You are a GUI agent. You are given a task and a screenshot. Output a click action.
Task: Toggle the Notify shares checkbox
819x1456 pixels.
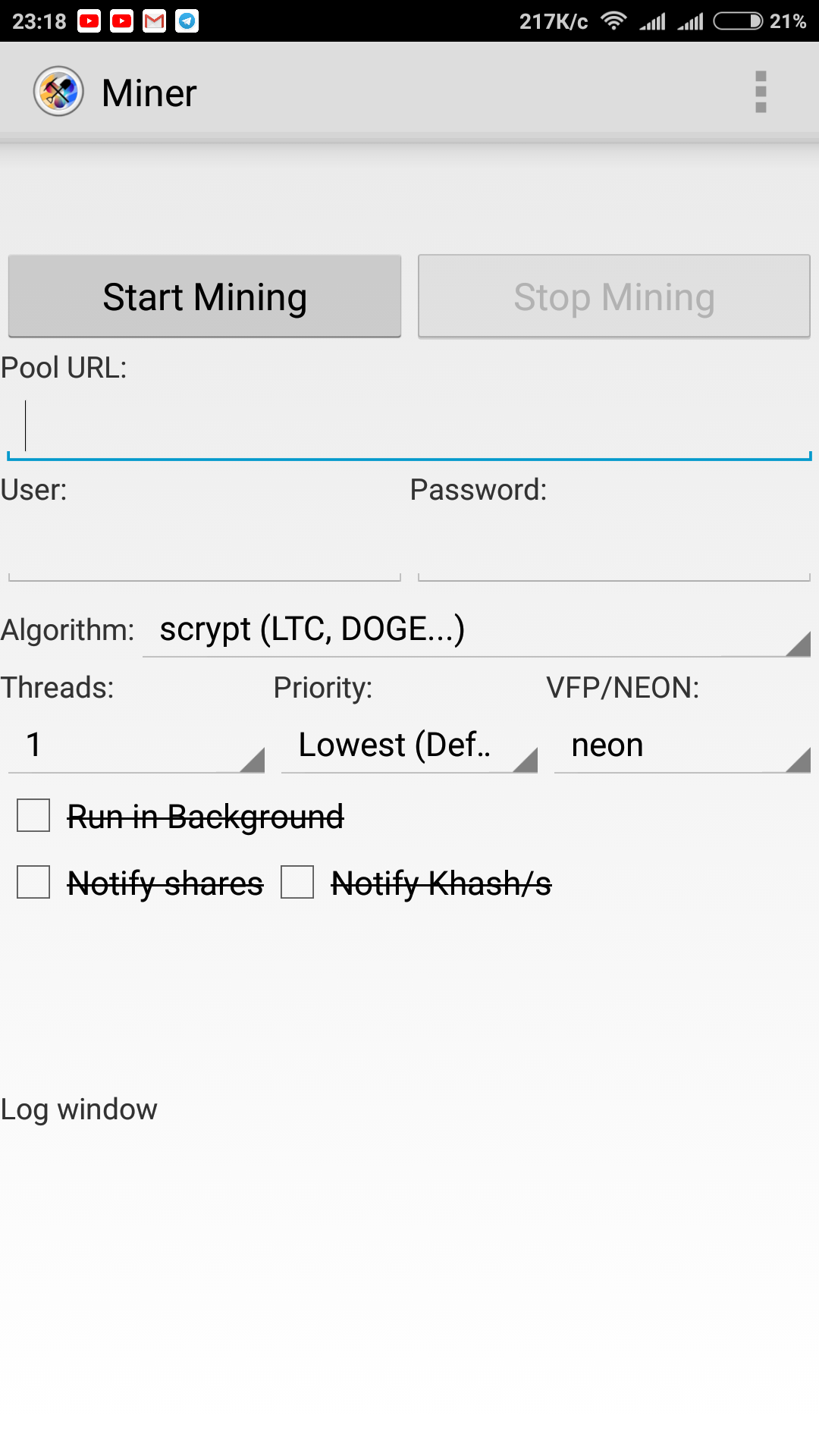pos(33,883)
